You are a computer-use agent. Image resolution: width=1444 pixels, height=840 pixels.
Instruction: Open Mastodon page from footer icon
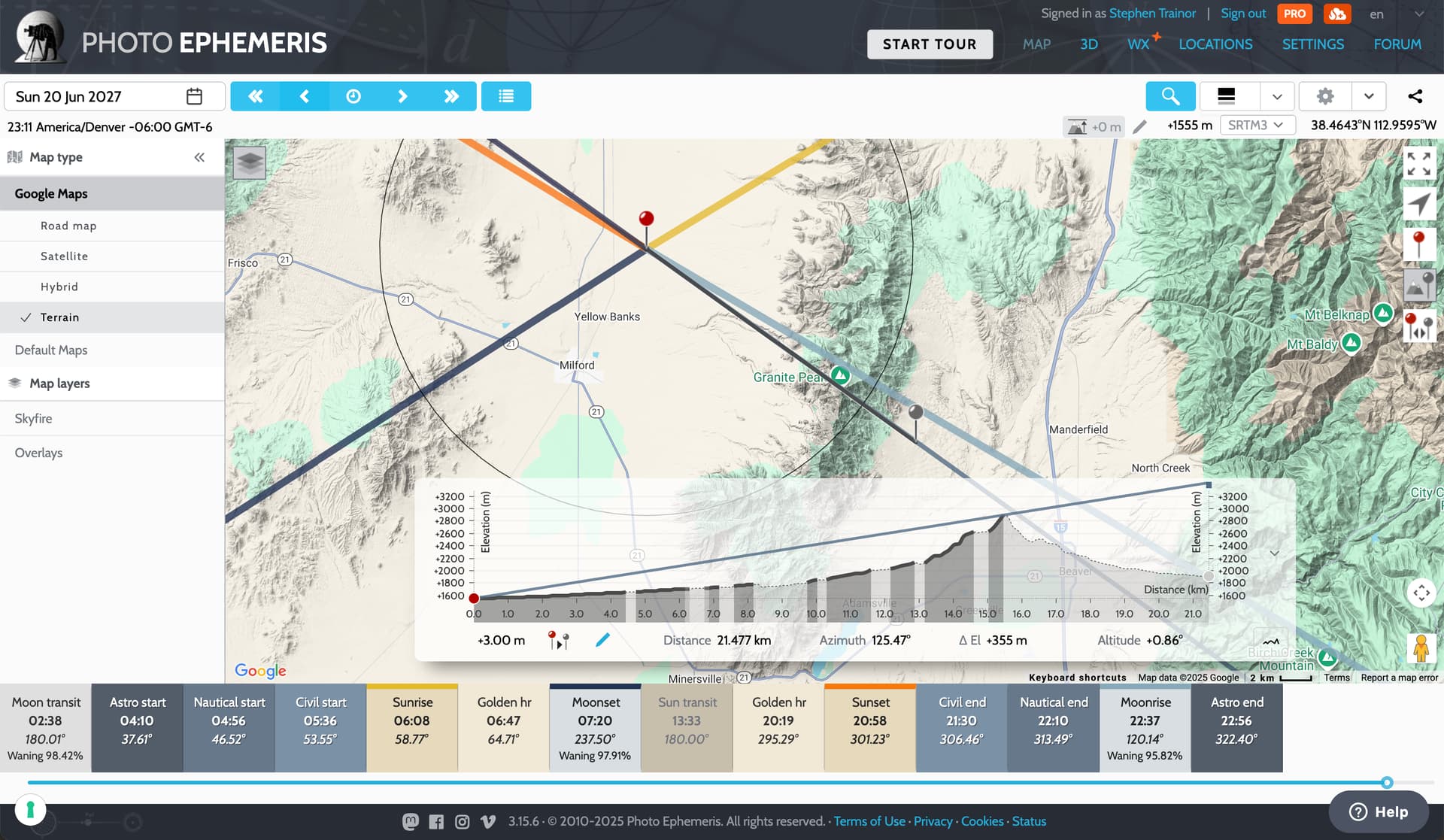coord(411,822)
